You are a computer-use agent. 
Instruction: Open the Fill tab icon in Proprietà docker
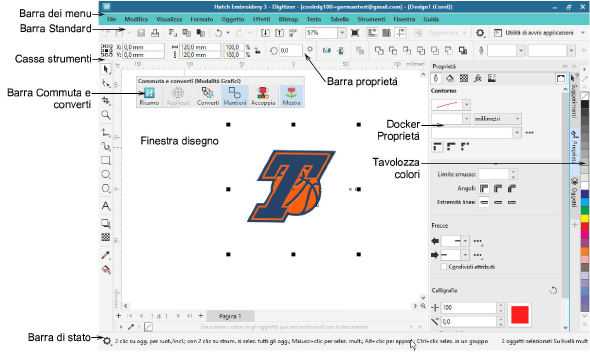click(x=450, y=78)
